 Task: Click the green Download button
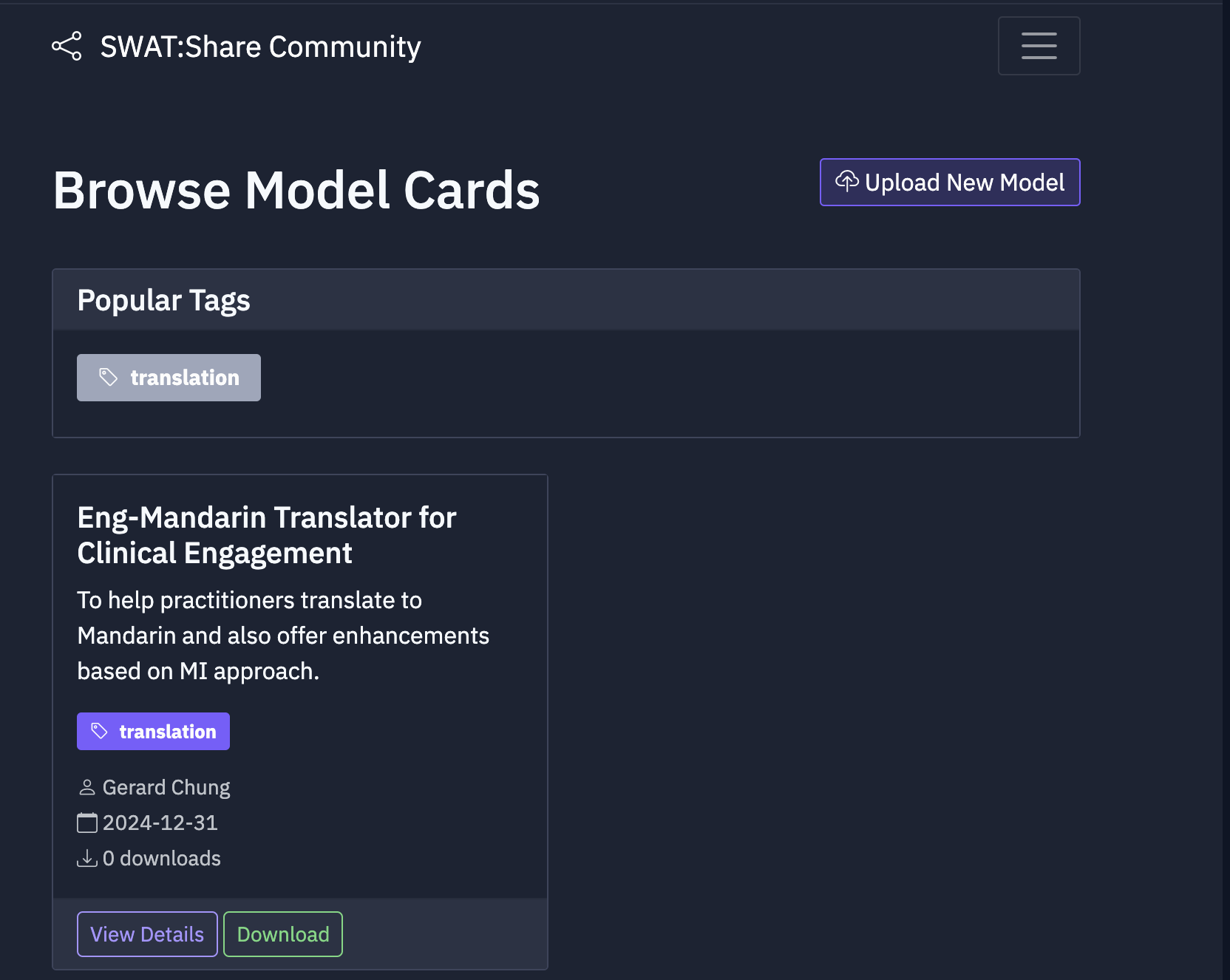[283, 934]
